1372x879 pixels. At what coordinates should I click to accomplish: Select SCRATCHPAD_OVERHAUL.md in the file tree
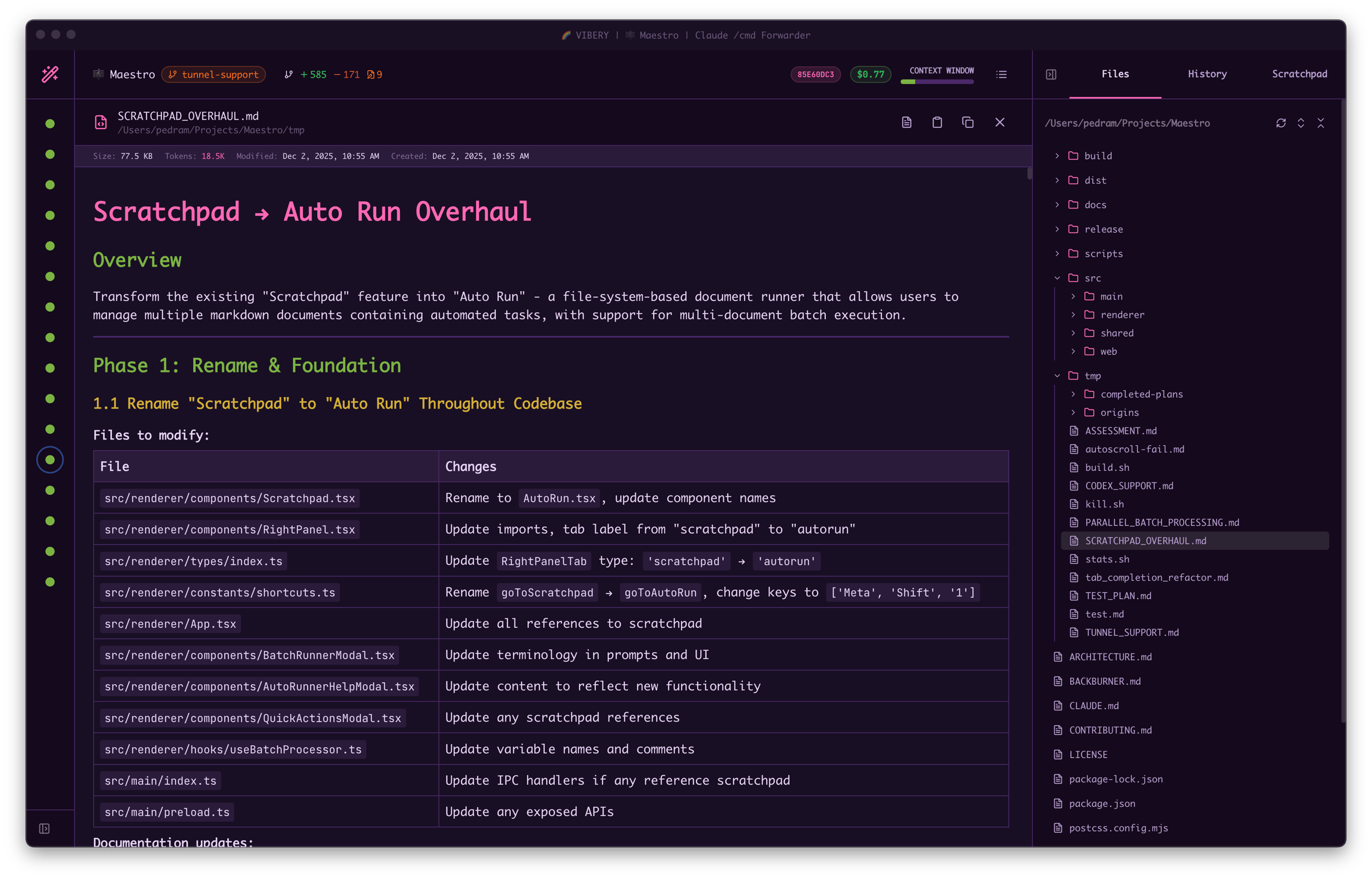tap(1195, 540)
